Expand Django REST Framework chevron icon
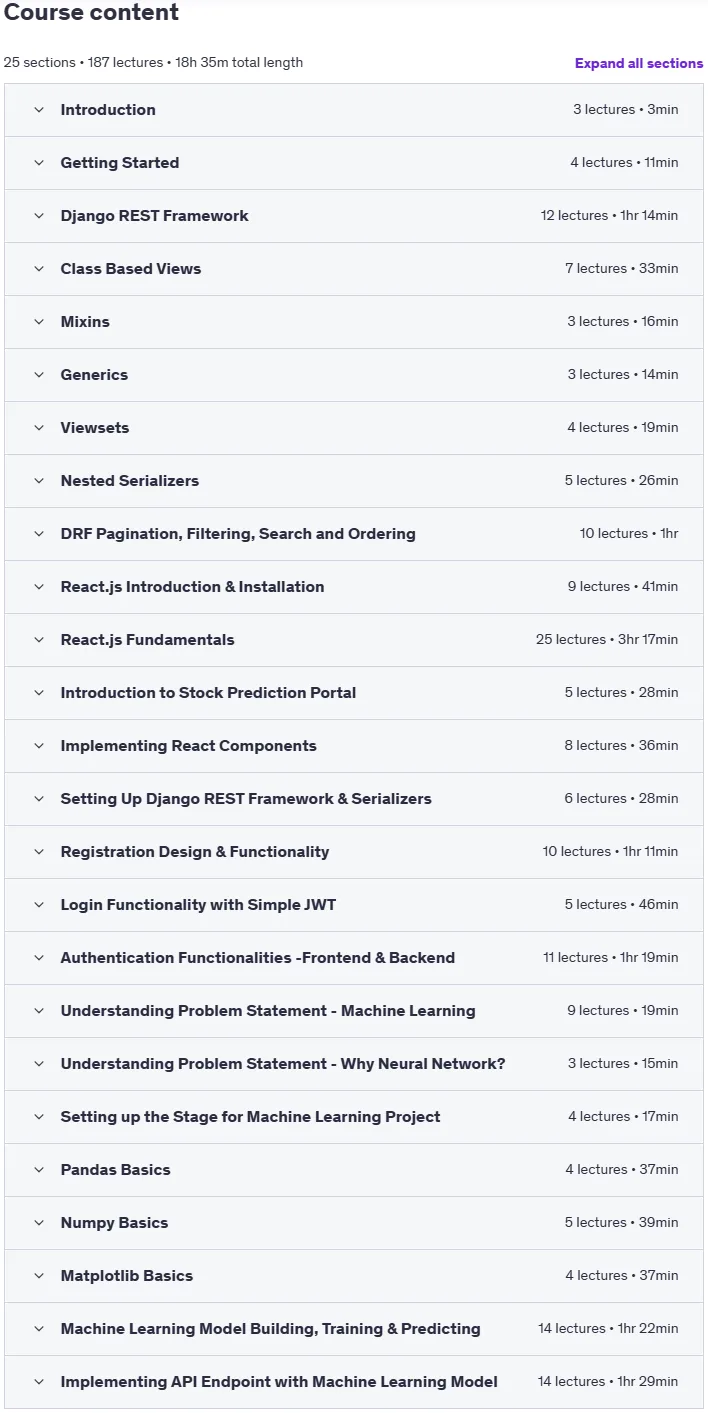This screenshot has width=708, height=1413. (x=39, y=216)
